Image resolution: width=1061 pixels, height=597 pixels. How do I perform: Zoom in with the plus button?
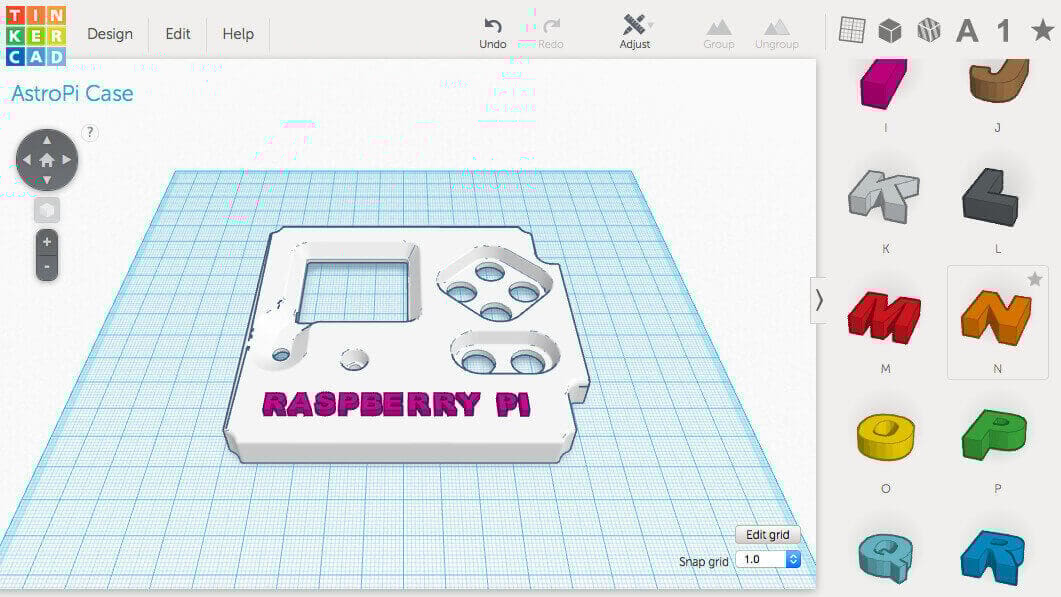pyautogui.click(x=47, y=242)
